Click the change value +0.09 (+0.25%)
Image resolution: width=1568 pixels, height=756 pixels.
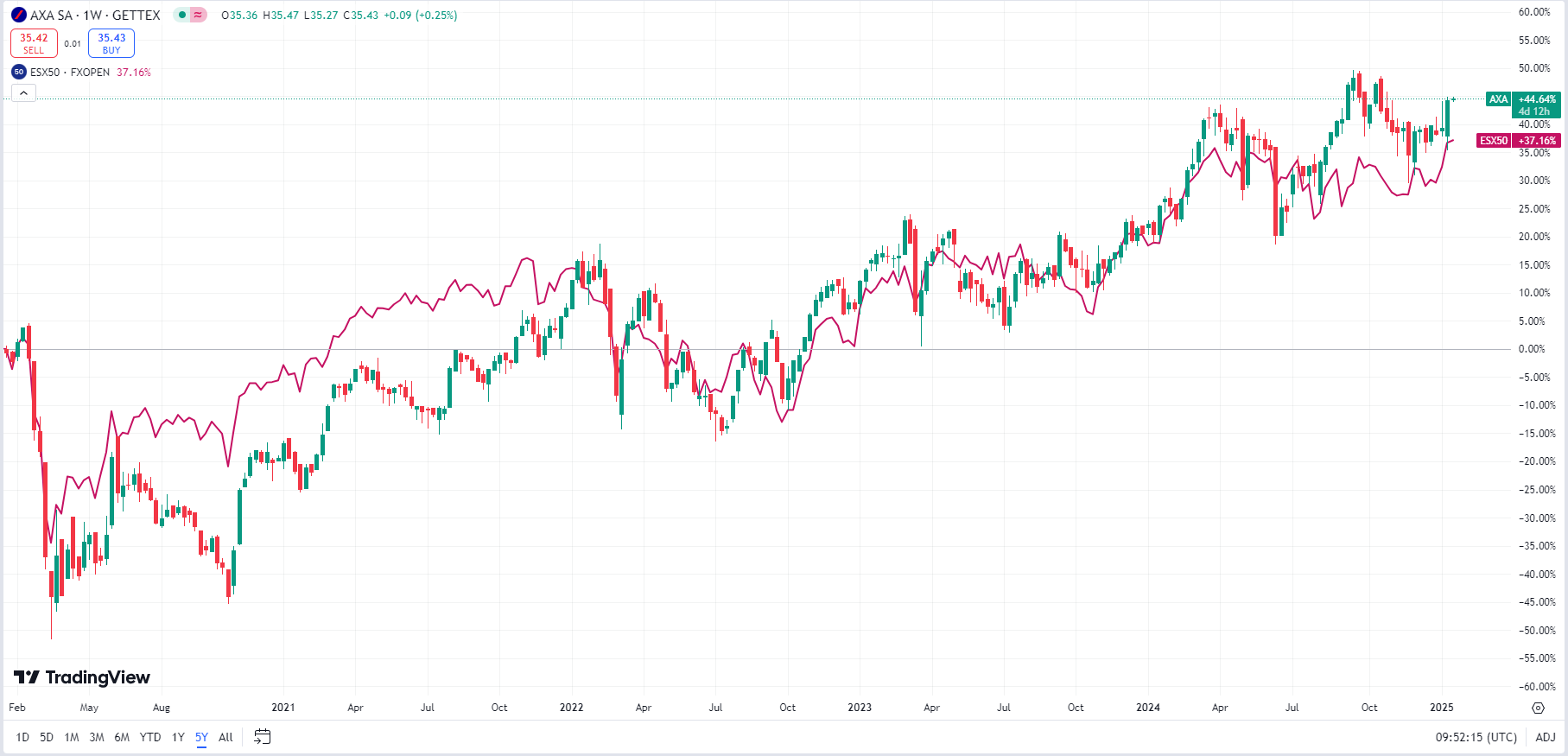click(x=421, y=15)
